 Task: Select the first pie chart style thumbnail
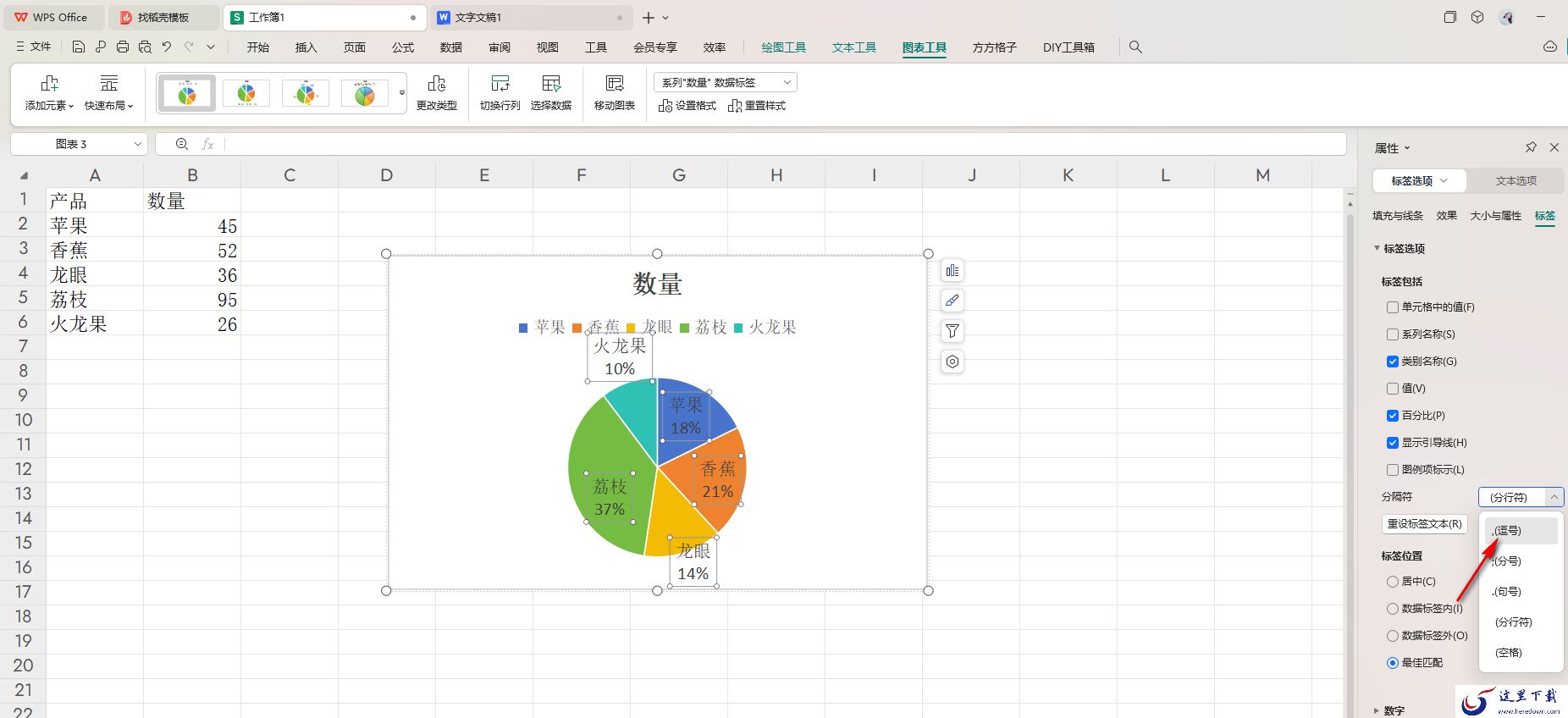[x=187, y=93]
